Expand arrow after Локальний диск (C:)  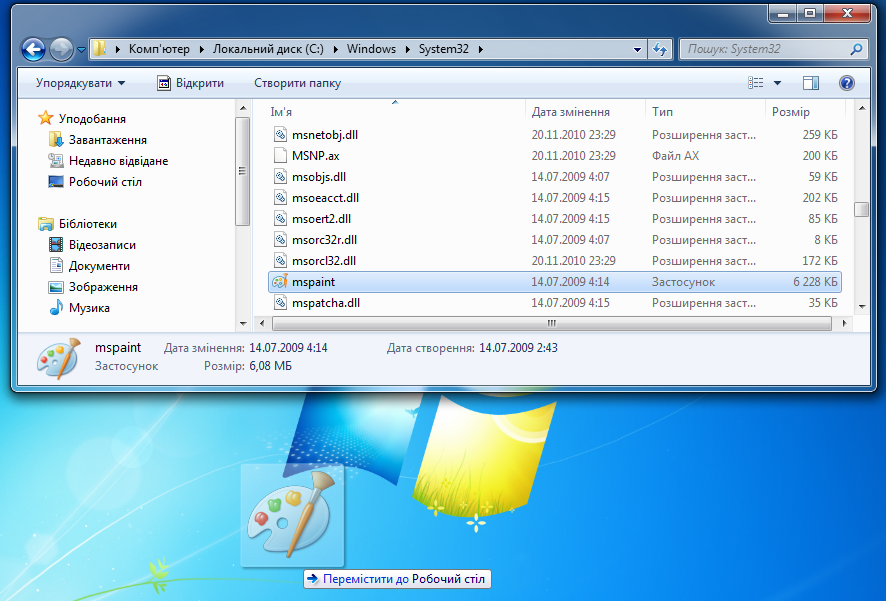point(336,49)
